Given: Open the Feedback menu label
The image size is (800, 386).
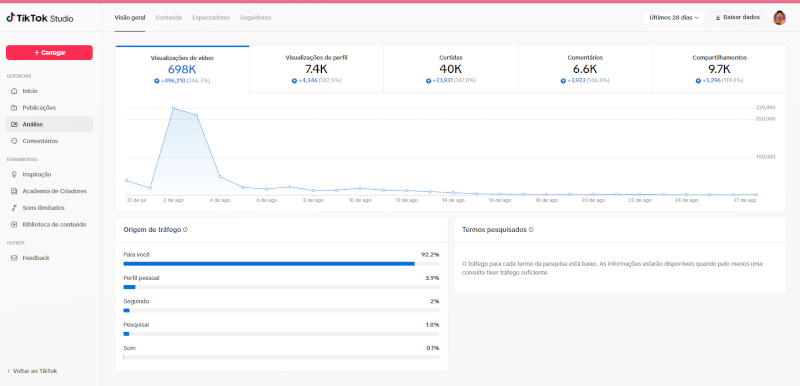Looking at the screenshot, I should click(36, 258).
